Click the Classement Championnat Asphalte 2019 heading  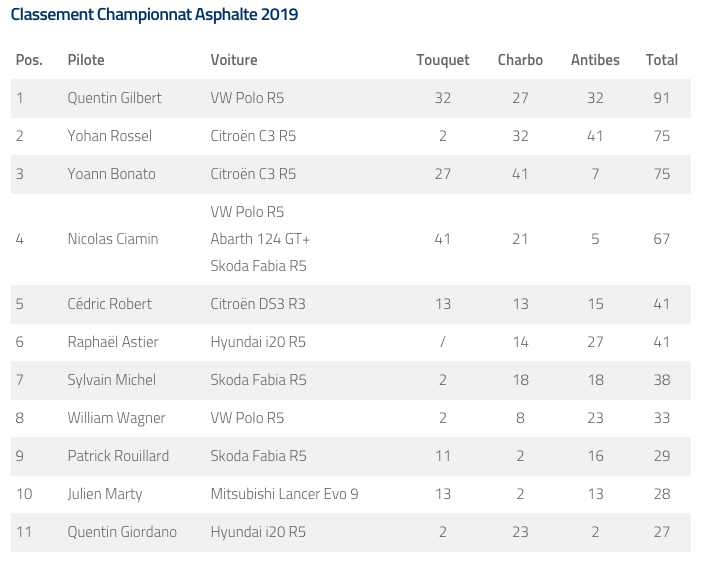(x=154, y=14)
